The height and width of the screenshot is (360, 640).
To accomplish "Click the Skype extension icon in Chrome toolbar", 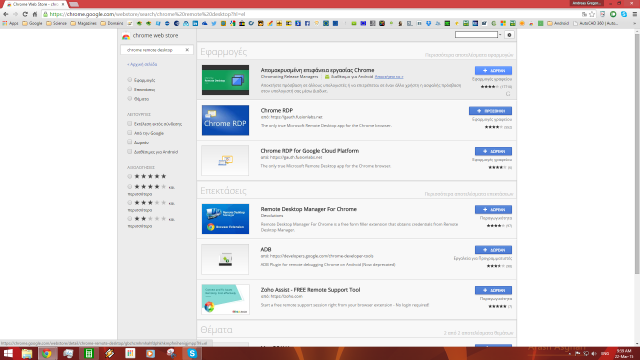I will click(624, 14).
